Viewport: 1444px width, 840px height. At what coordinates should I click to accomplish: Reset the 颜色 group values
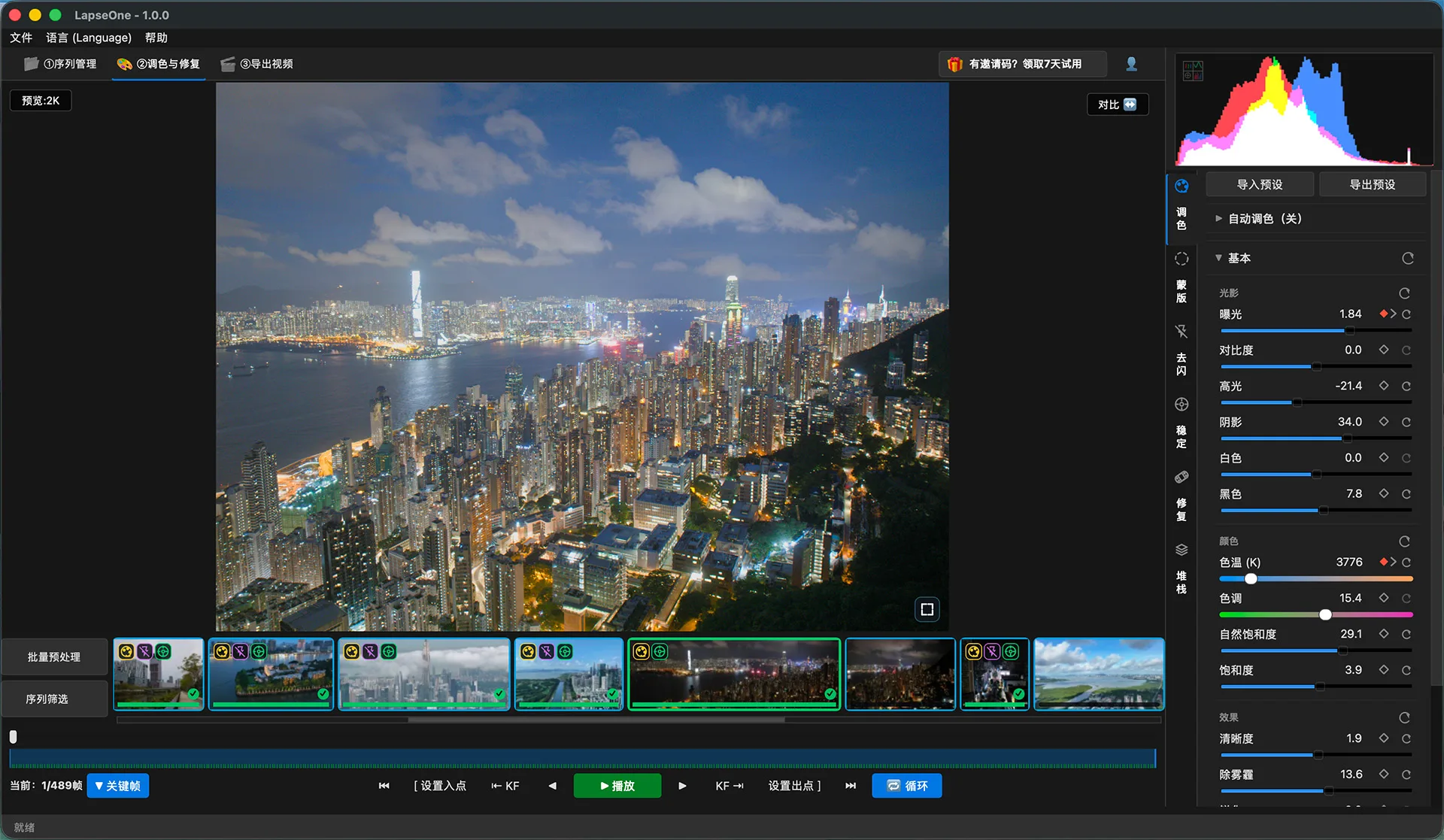(1404, 541)
